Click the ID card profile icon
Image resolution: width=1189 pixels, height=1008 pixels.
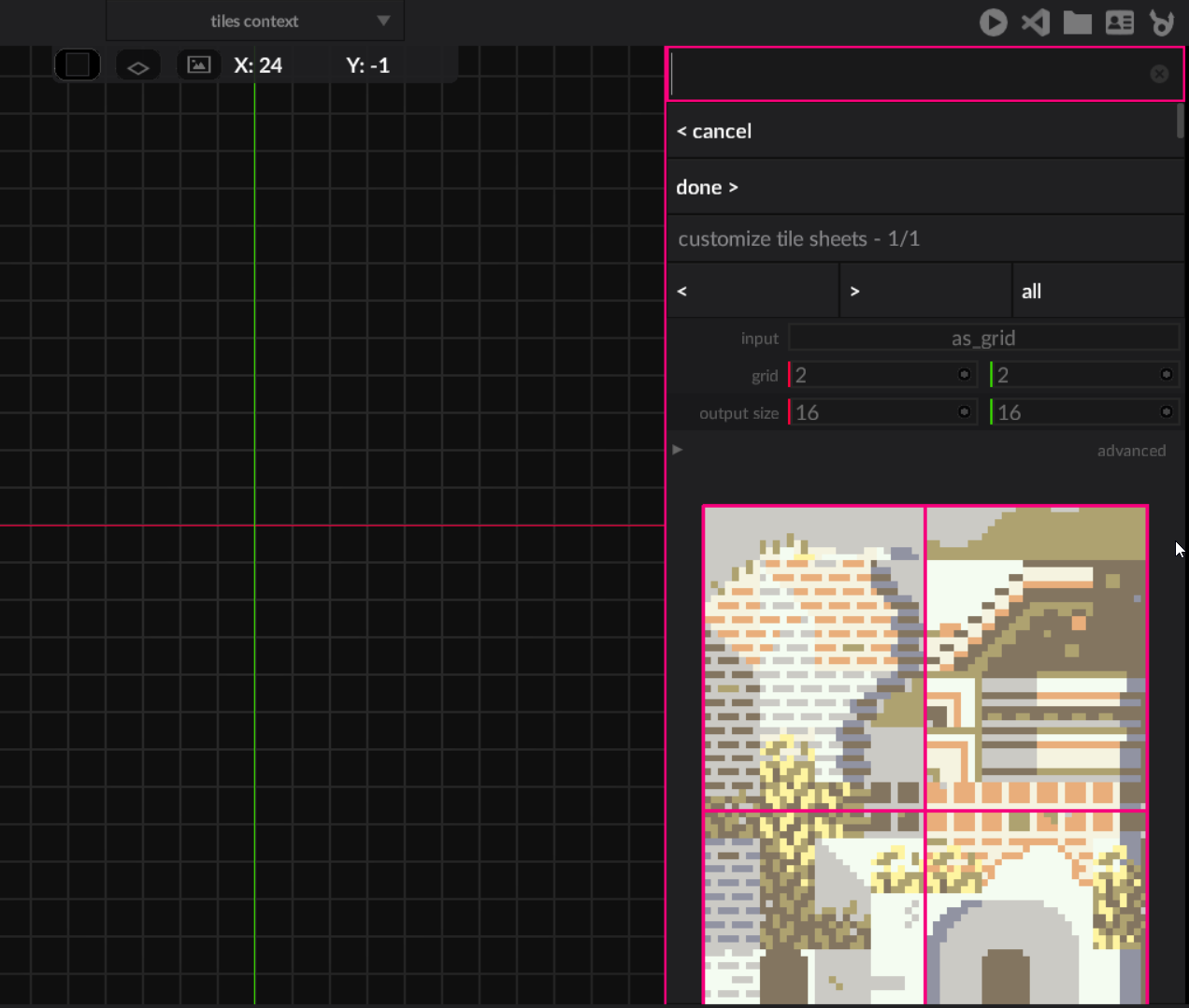(x=1119, y=22)
